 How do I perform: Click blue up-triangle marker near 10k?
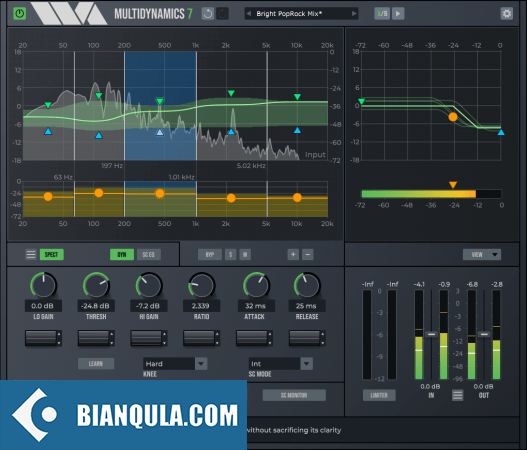[x=297, y=130]
